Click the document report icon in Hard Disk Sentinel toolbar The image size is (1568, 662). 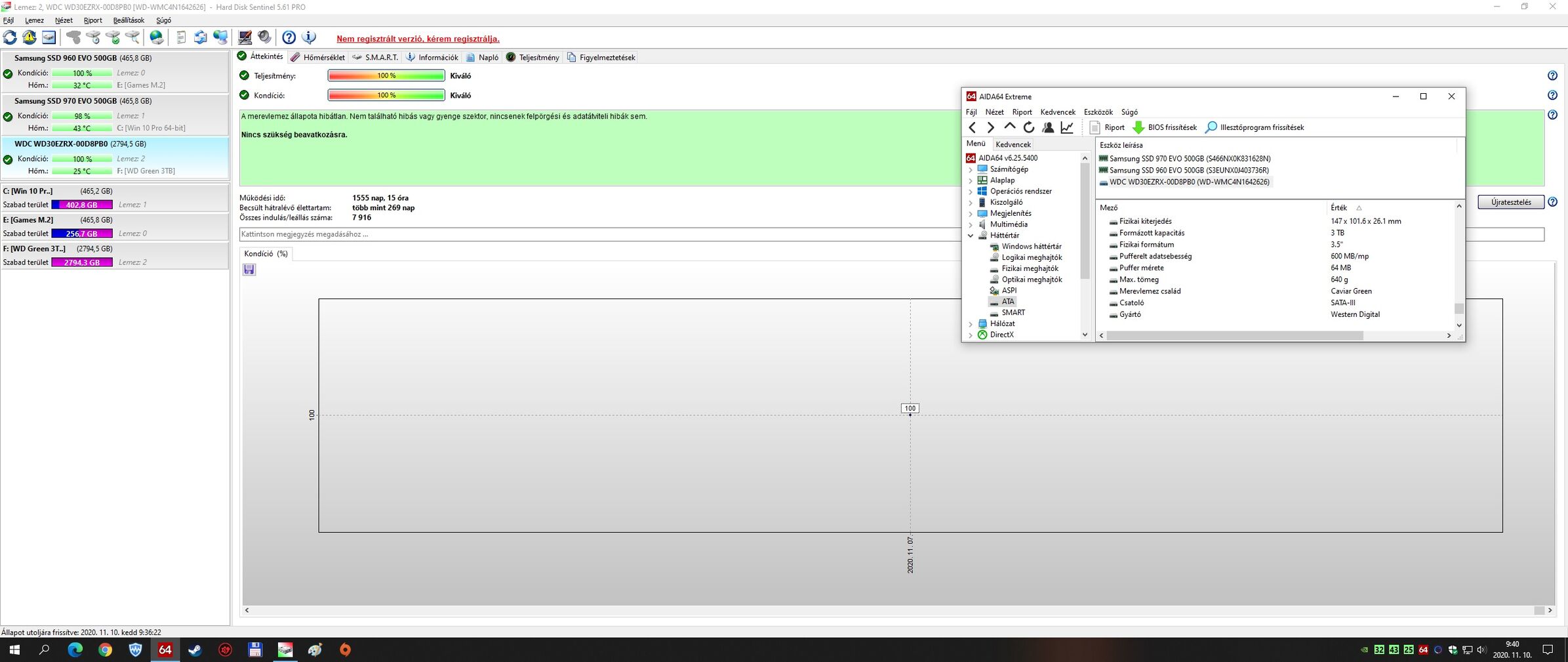[x=181, y=37]
